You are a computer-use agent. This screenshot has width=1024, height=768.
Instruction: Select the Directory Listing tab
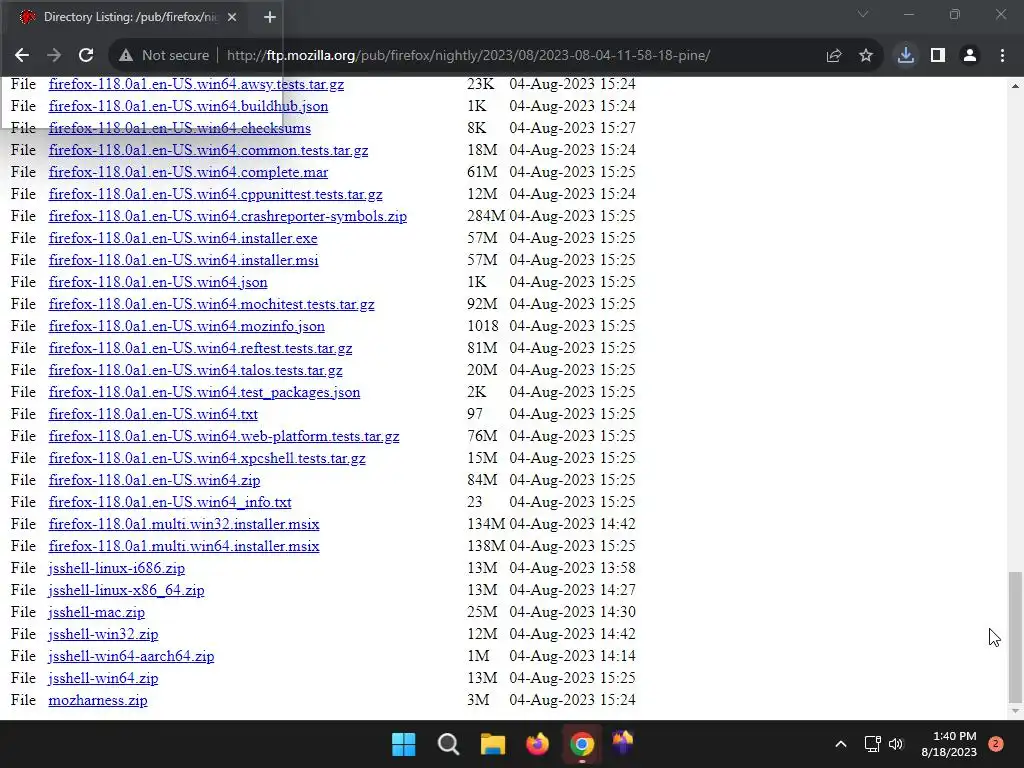(x=128, y=17)
